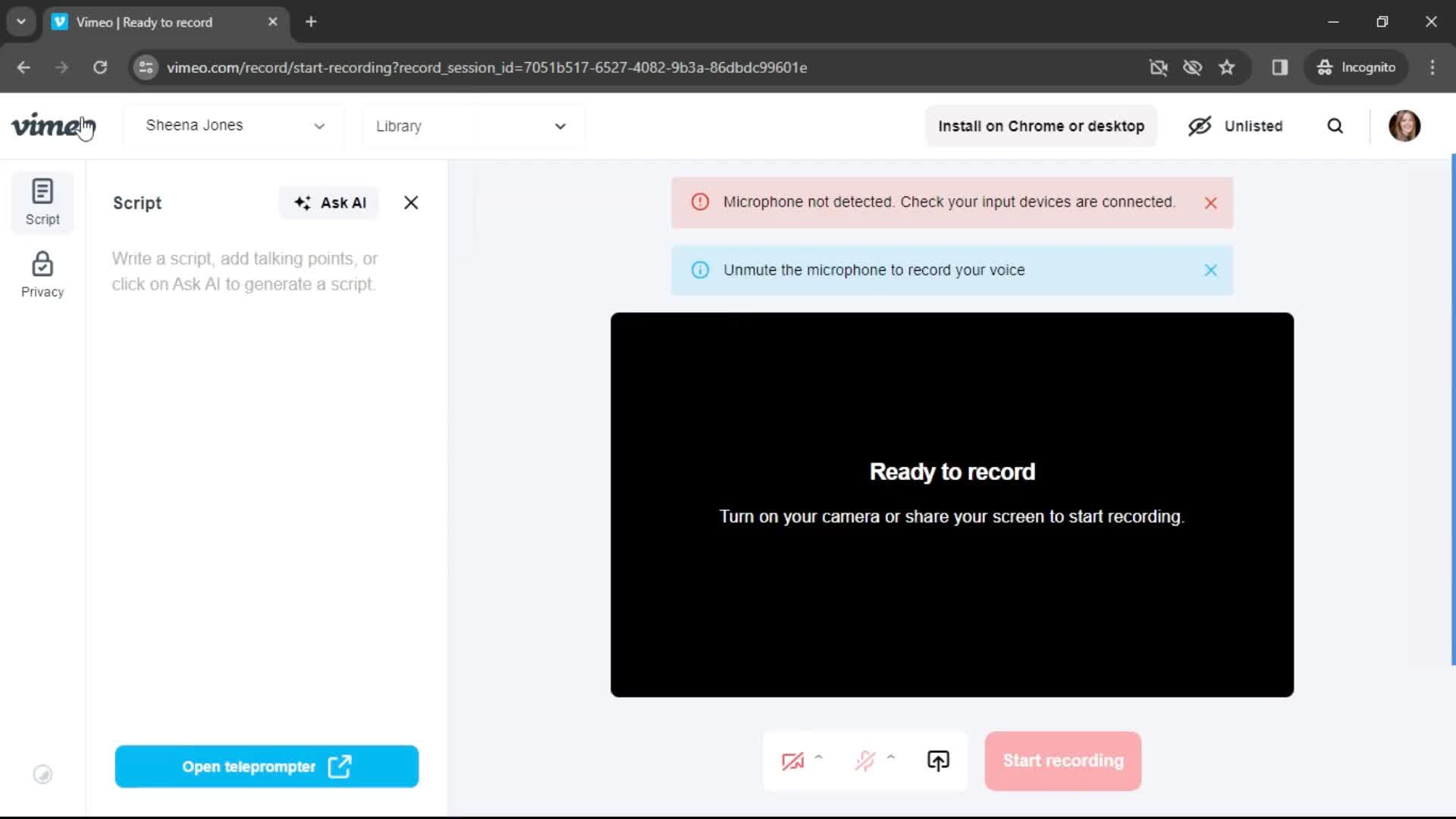Click the recording preview area
Image resolution: width=1456 pixels, height=819 pixels.
(952, 504)
